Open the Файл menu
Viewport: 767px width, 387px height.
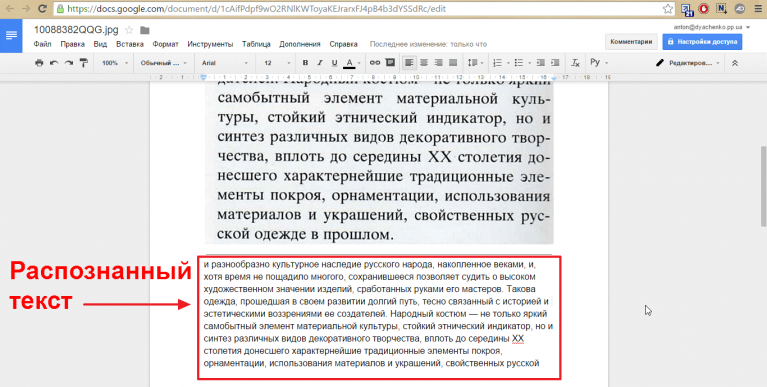(43, 44)
